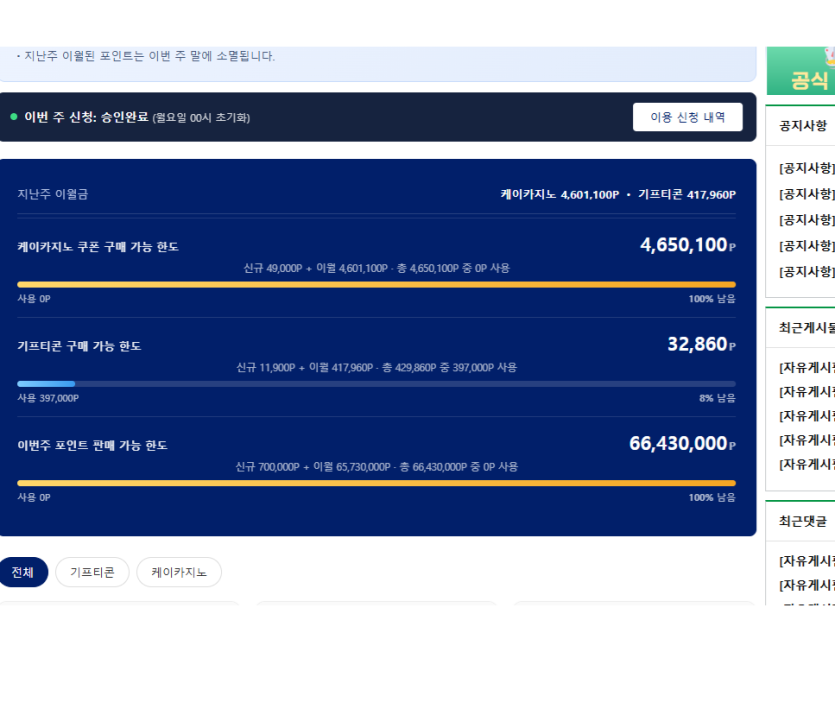The width and height of the screenshot is (835, 728).
Task: Click the green approval status dot
Action: pyautogui.click(x=14, y=117)
